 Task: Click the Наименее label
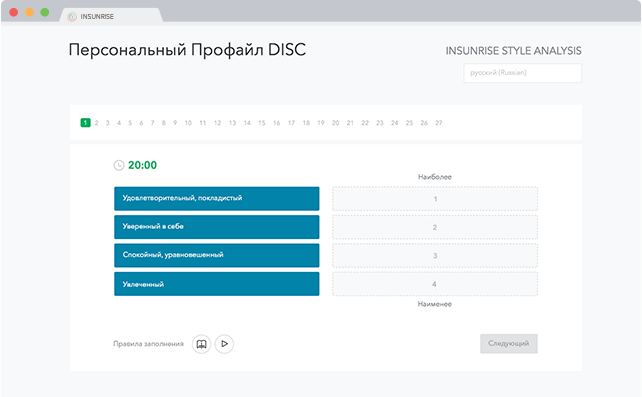coord(435,304)
